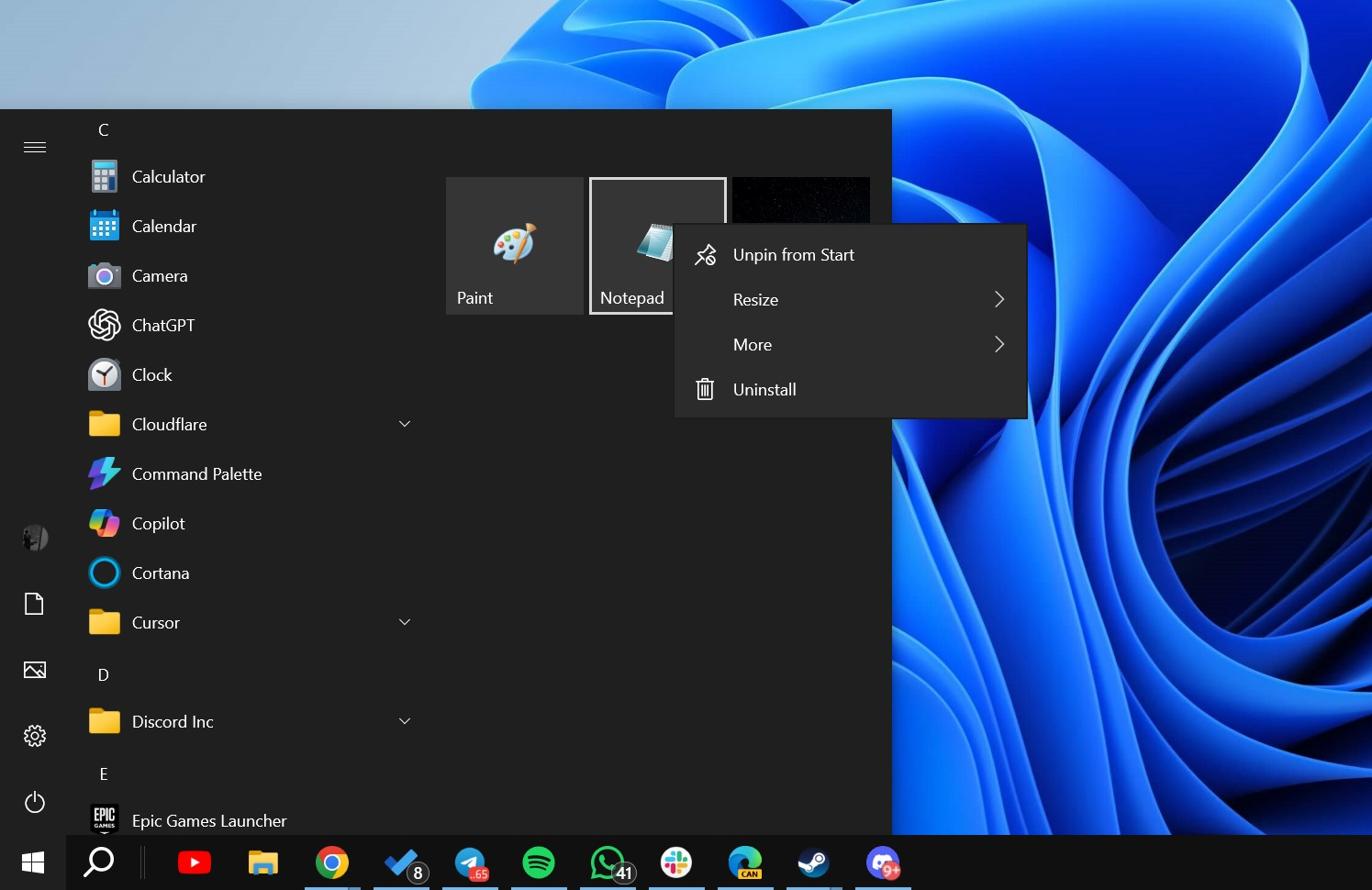The width and height of the screenshot is (1372, 890).
Task: Expand the Cursor folder
Action: click(x=404, y=621)
